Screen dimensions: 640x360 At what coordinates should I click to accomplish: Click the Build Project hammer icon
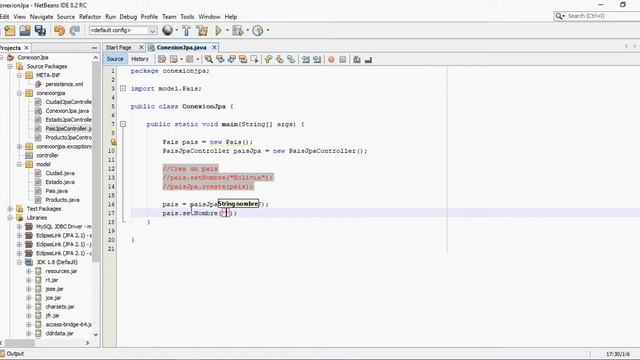[x=187, y=30]
